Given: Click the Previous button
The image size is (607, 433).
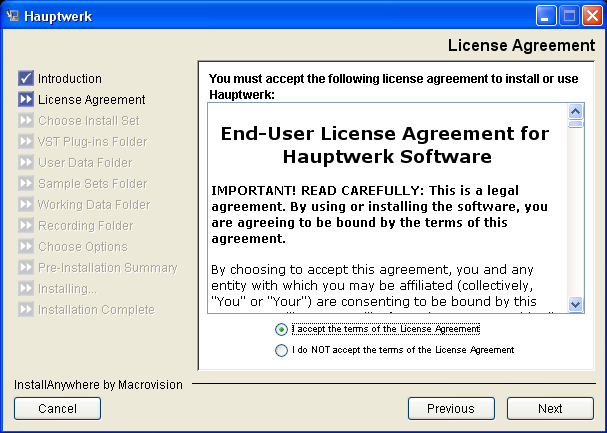Looking at the screenshot, I should pos(451,408).
